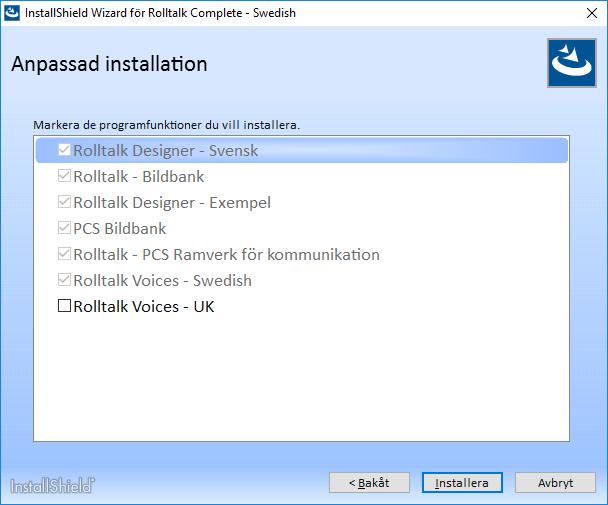Toggle Rolltalk Designer - Exempel checkbox
The width and height of the screenshot is (608, 505).
coord(64,202)
